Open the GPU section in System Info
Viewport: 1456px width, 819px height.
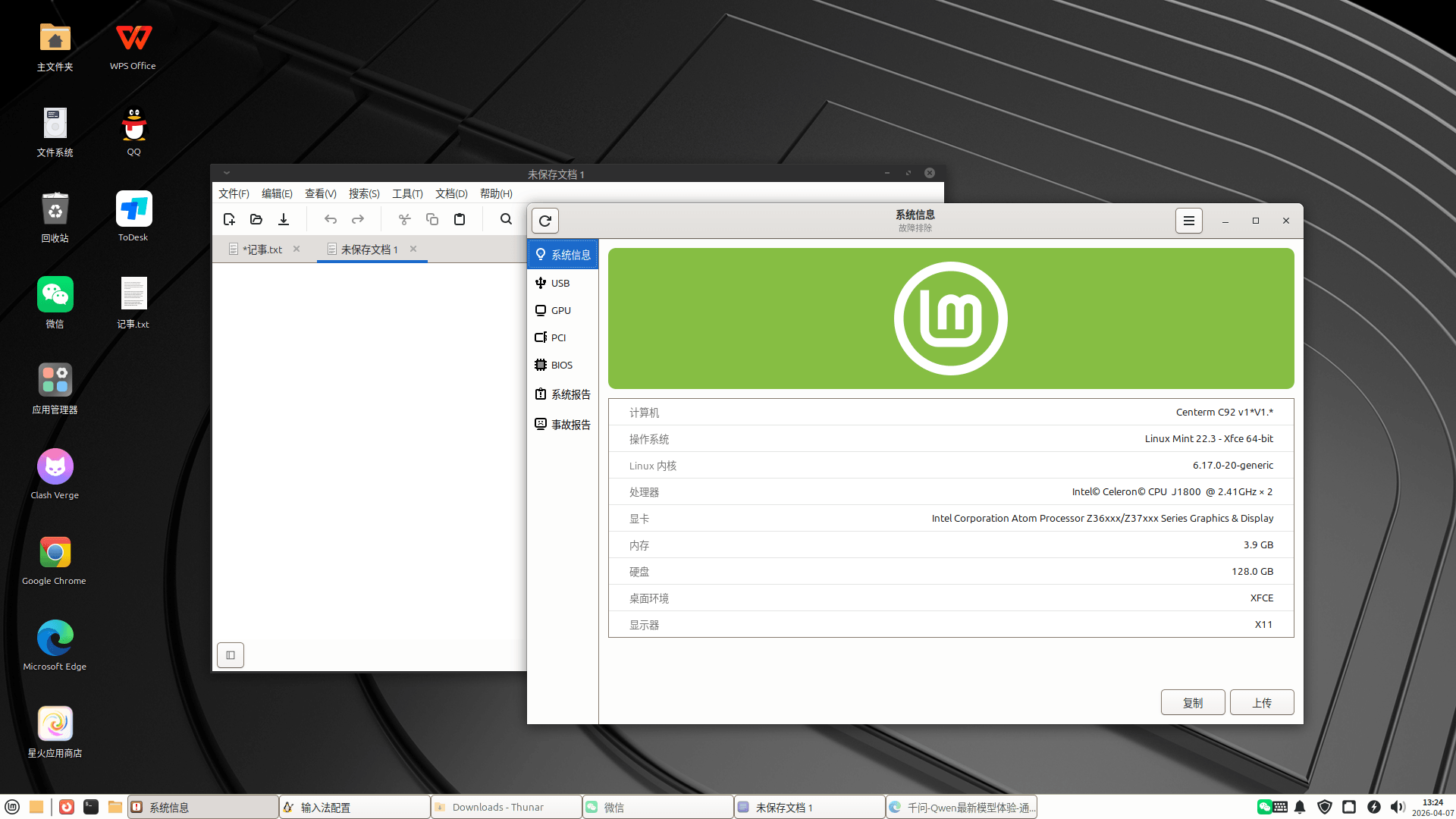[x=561, y=310]
